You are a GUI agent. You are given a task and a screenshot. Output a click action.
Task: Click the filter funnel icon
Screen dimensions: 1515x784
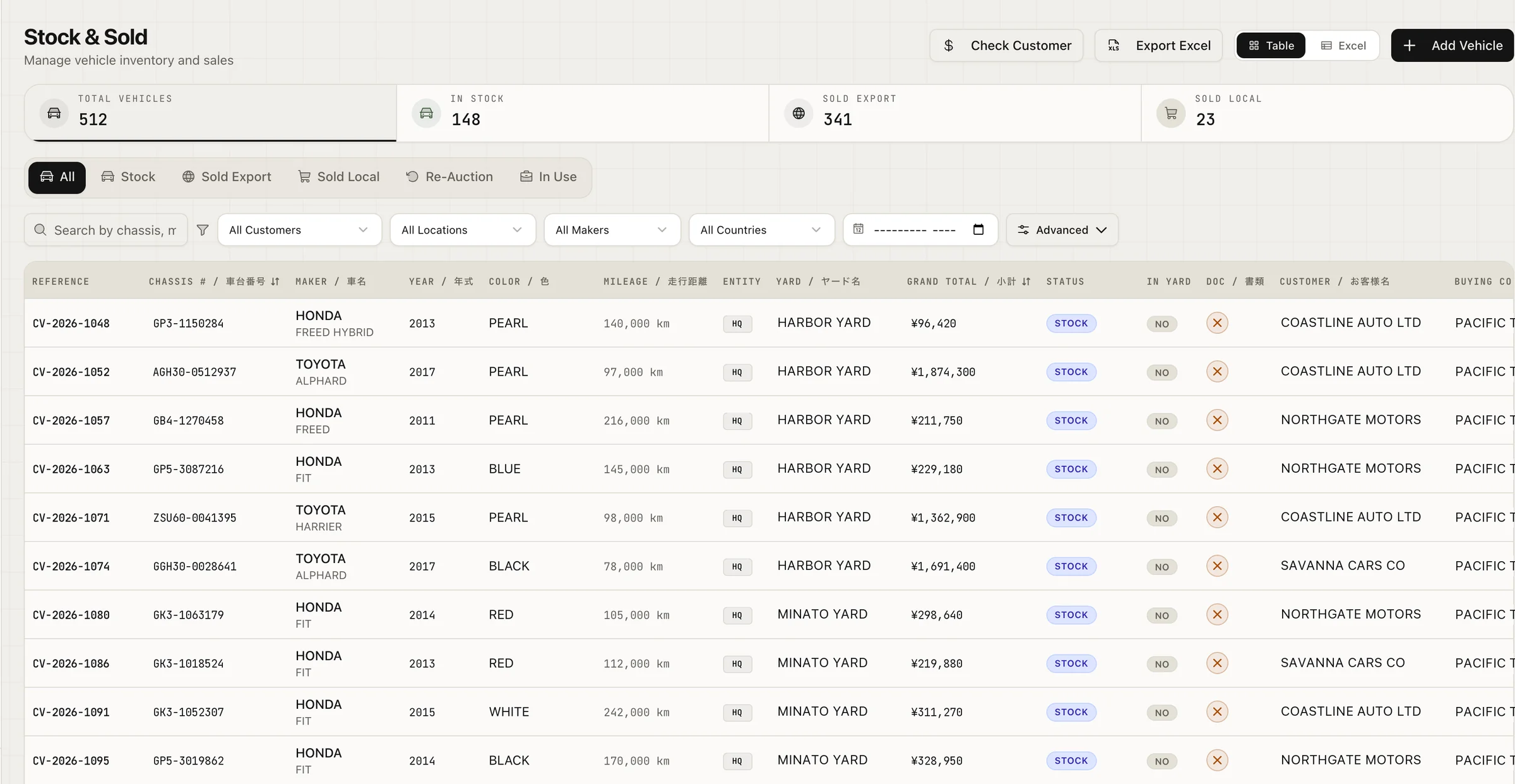[203, 230]
